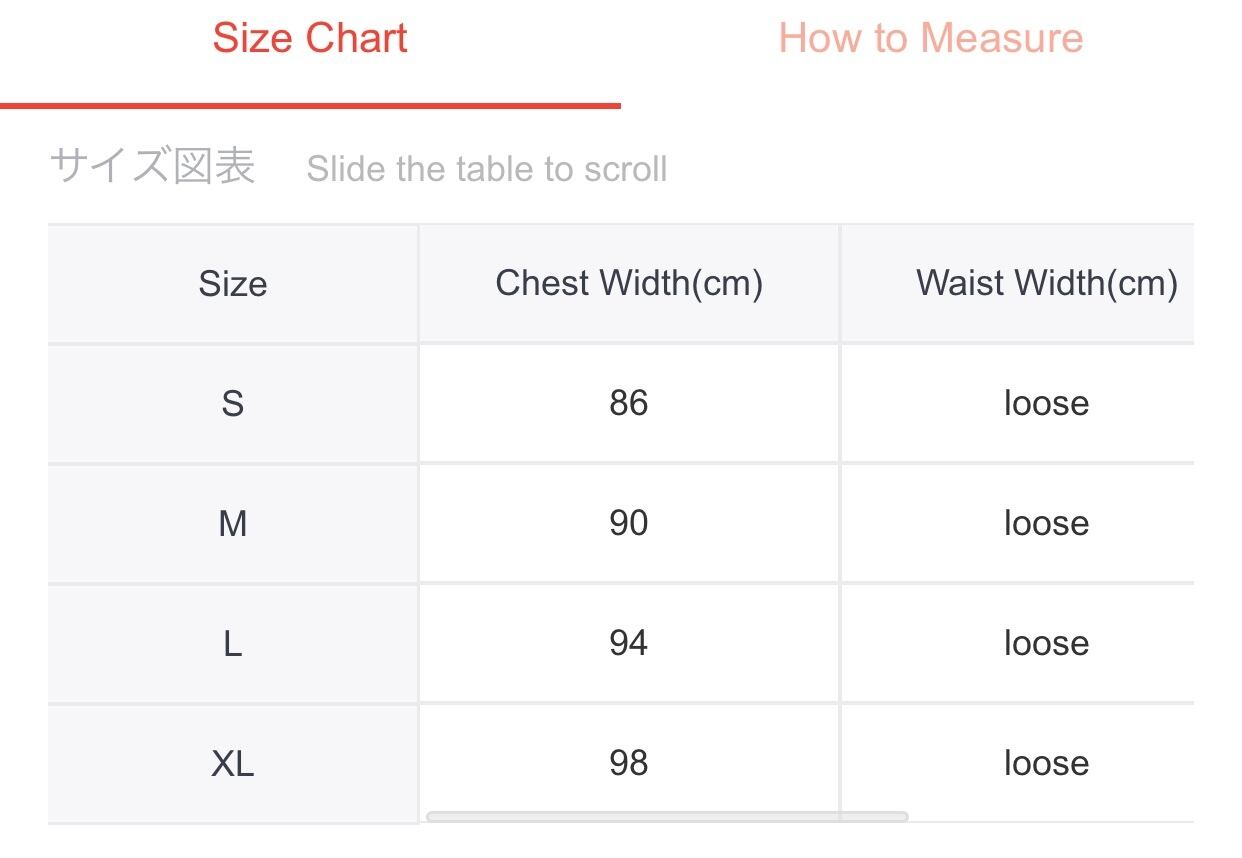Click the Chest Width(cm) column header
Viewport: 1242px width, 858px height.
(629, 284)
